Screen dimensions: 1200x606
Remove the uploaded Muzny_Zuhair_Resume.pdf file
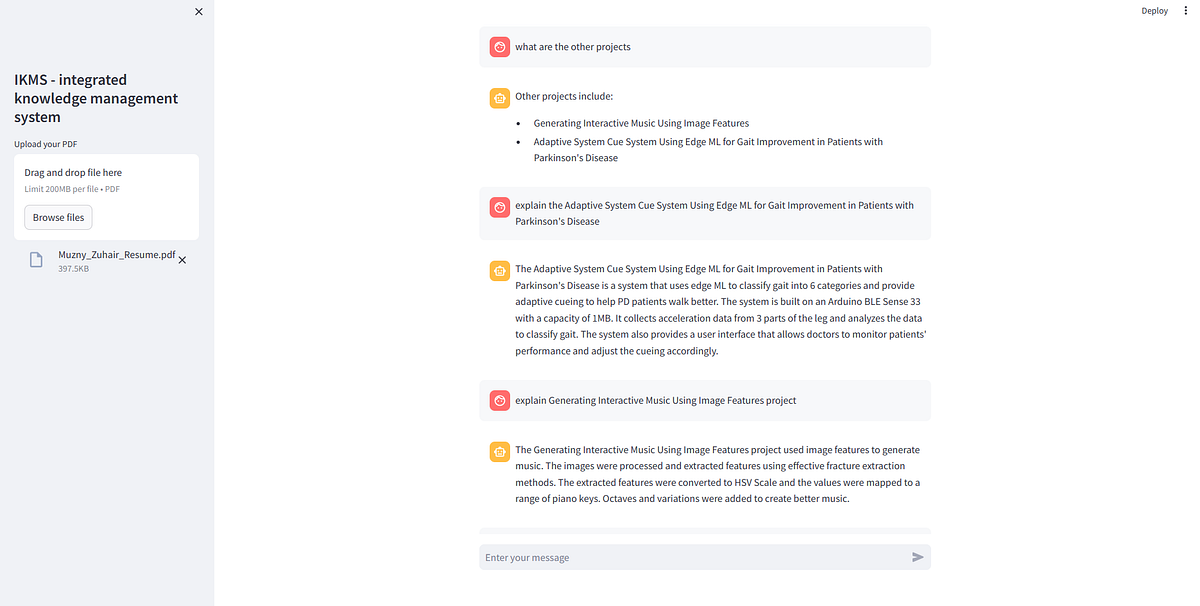(x=182, y=259)
